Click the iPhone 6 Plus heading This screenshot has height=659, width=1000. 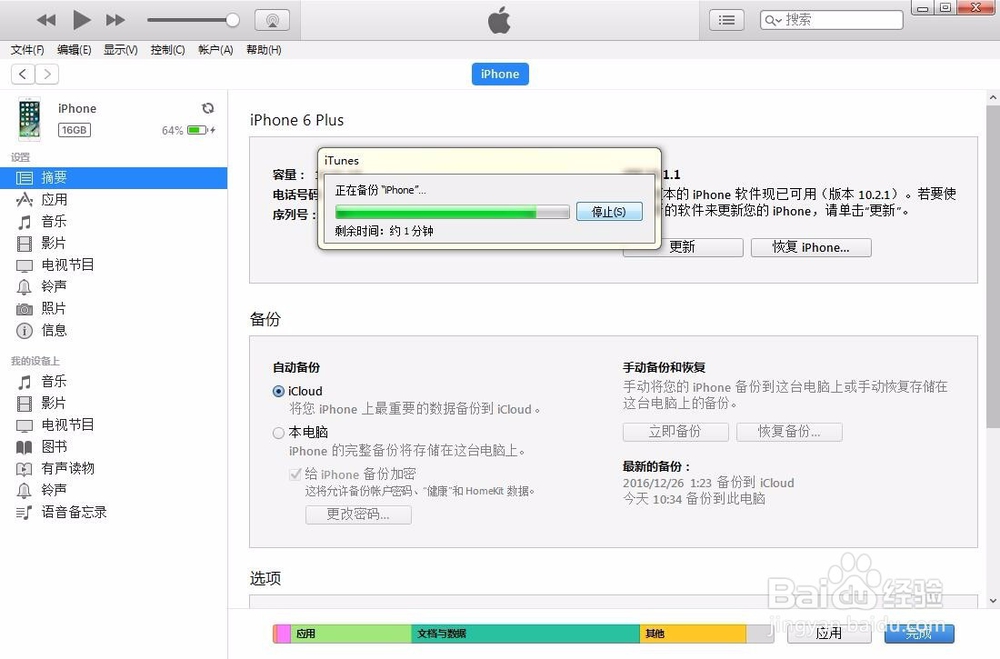click(x=297, y=120)
